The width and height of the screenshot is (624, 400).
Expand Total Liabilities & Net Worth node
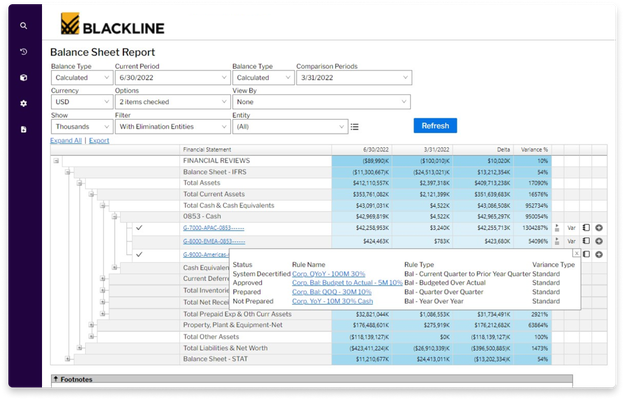click(80, 348)
